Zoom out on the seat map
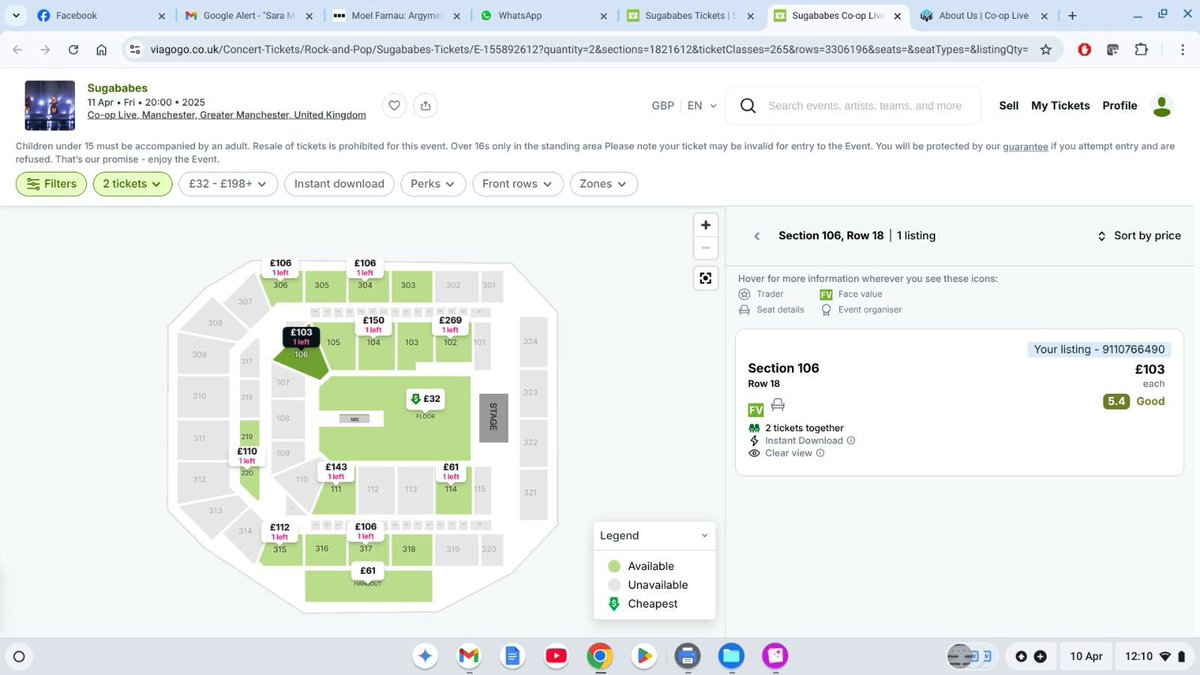Image resolution: width=1200 pixels, height=675 pixels. [706, 248]
